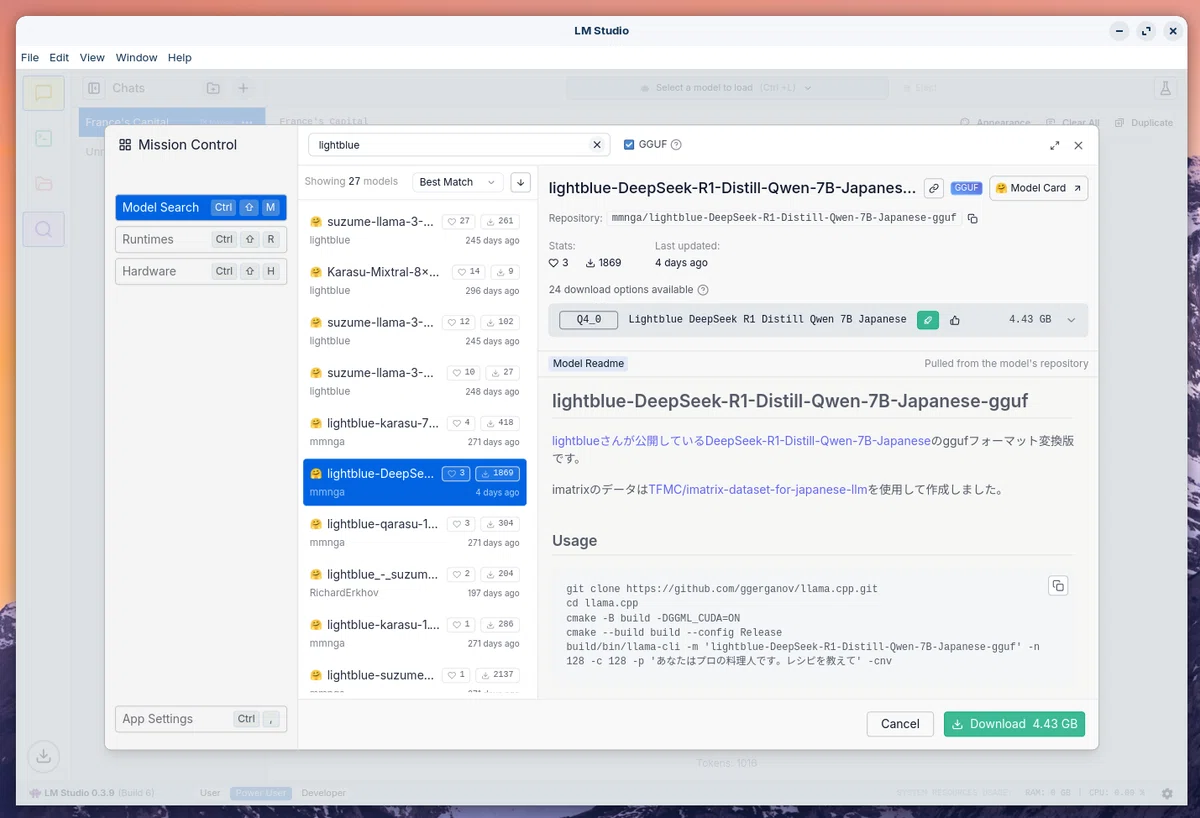Click the Q4_0 quantization button
Screen dimensions: 1200x818
(589, 320)
